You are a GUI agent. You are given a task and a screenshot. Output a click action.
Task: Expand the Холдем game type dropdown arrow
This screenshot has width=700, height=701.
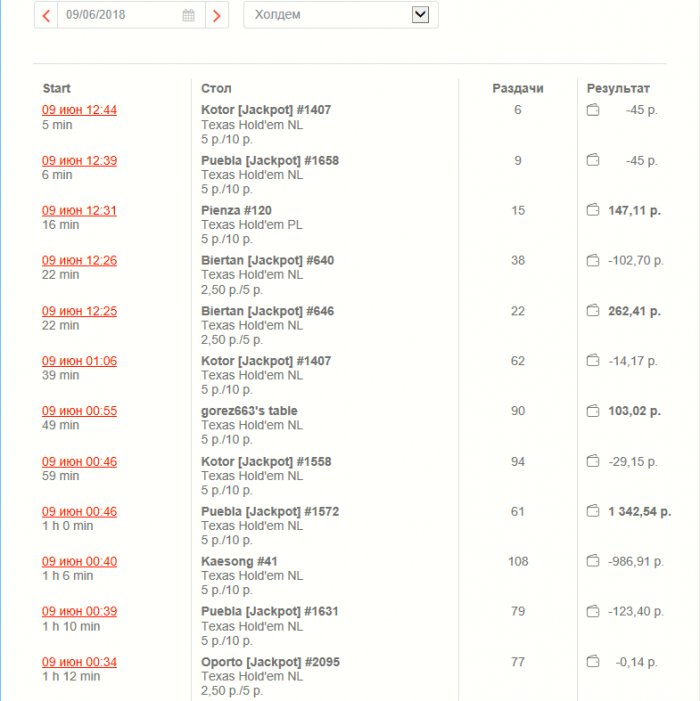[x=420, y=15]
